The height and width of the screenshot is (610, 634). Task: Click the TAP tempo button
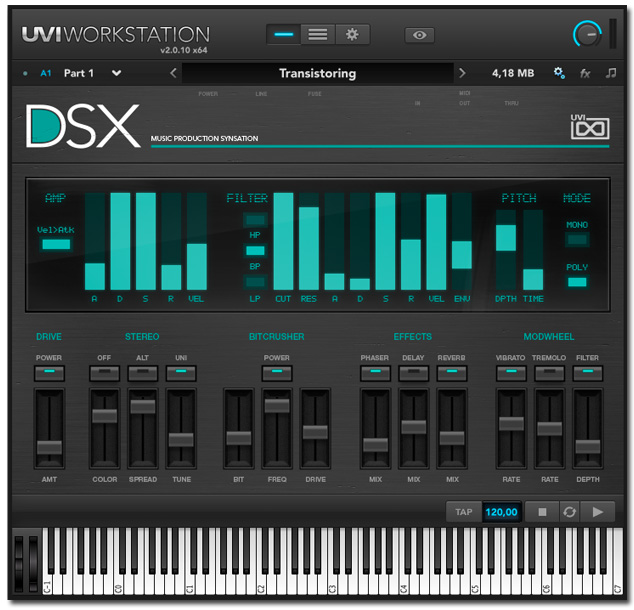coord(464,512)
